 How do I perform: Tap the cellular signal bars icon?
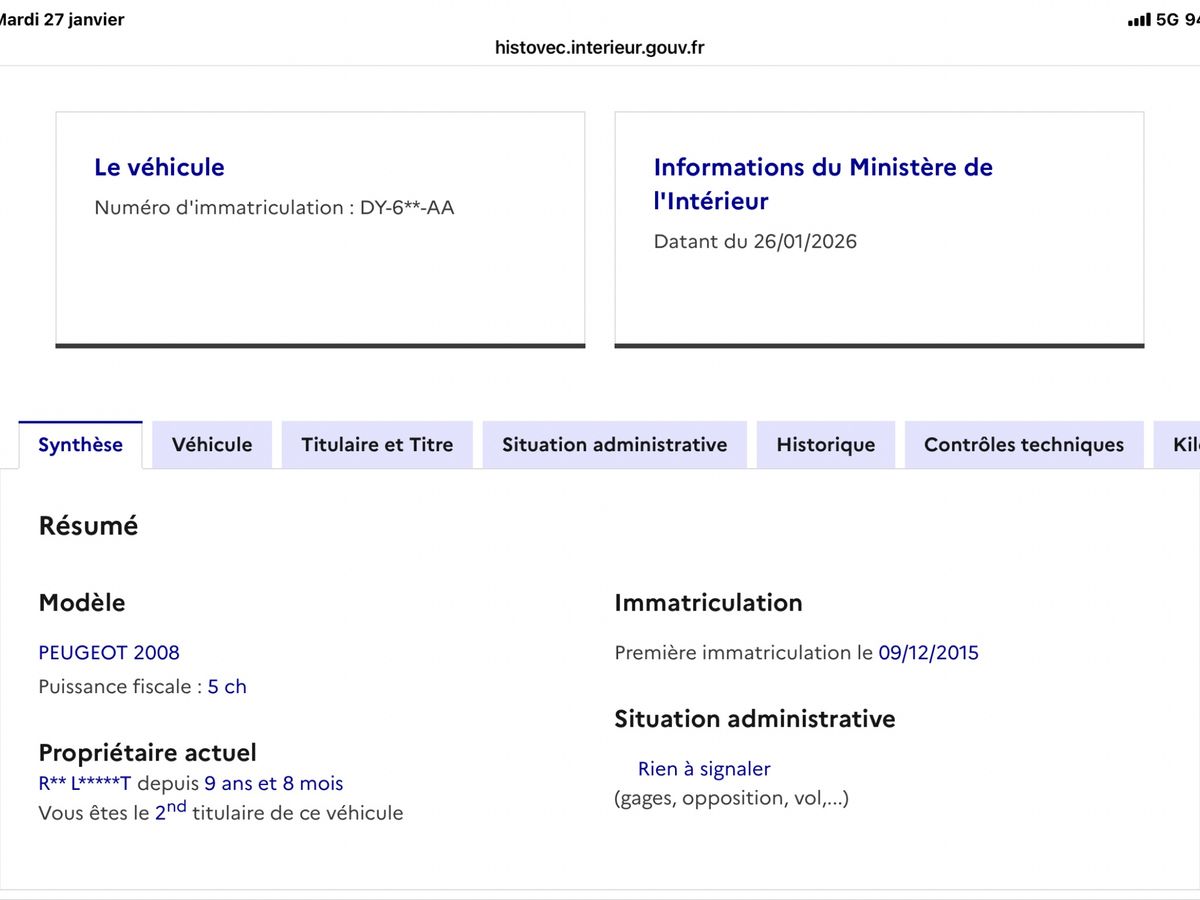point(1138,20)
